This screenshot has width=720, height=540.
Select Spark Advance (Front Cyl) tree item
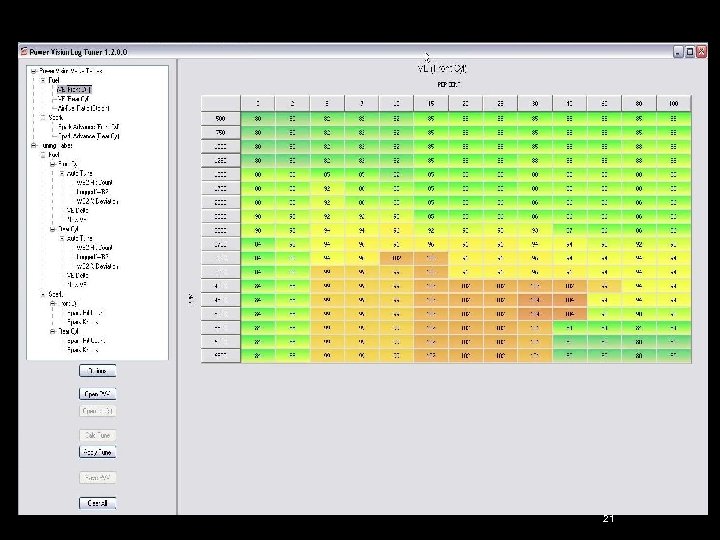click(x=89, y=127)
